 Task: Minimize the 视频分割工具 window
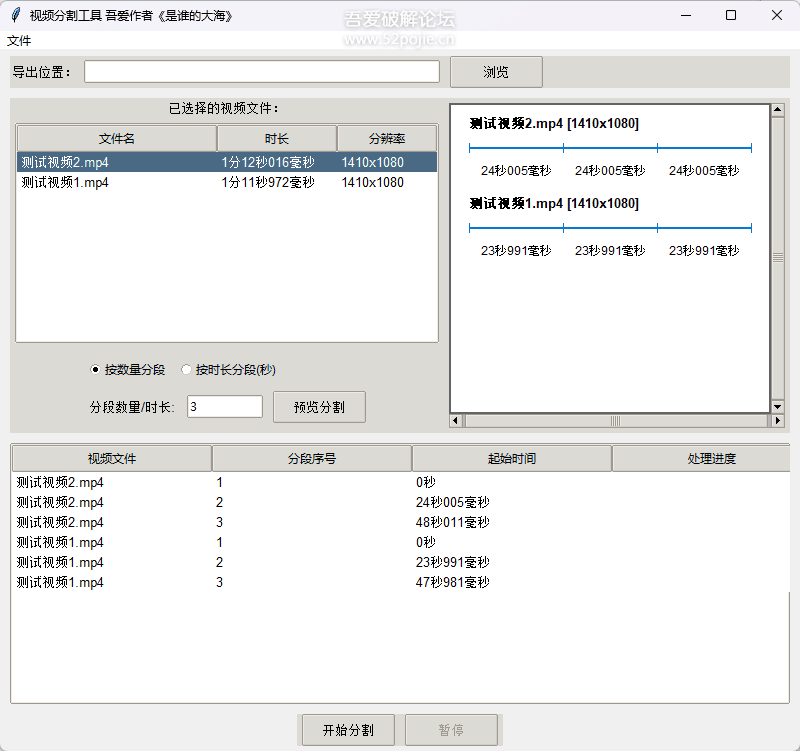(x=686, y=15)
